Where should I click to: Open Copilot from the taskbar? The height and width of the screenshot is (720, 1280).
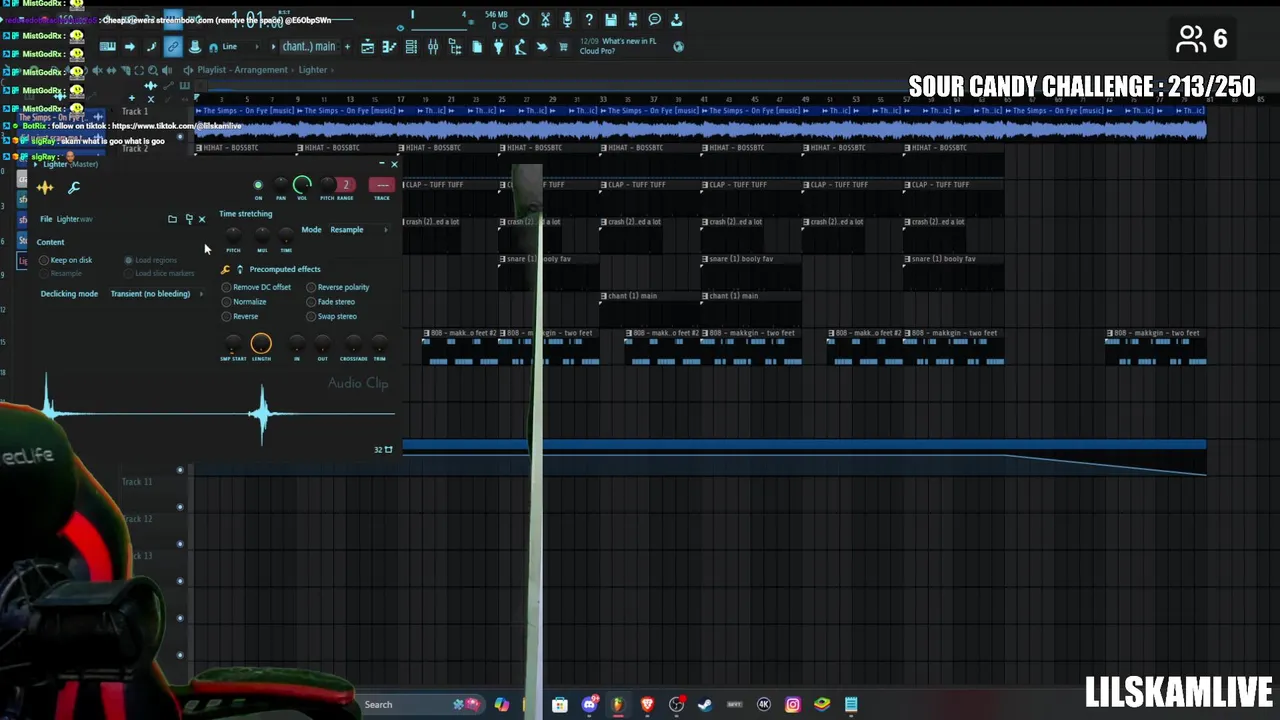pos(501,704)
